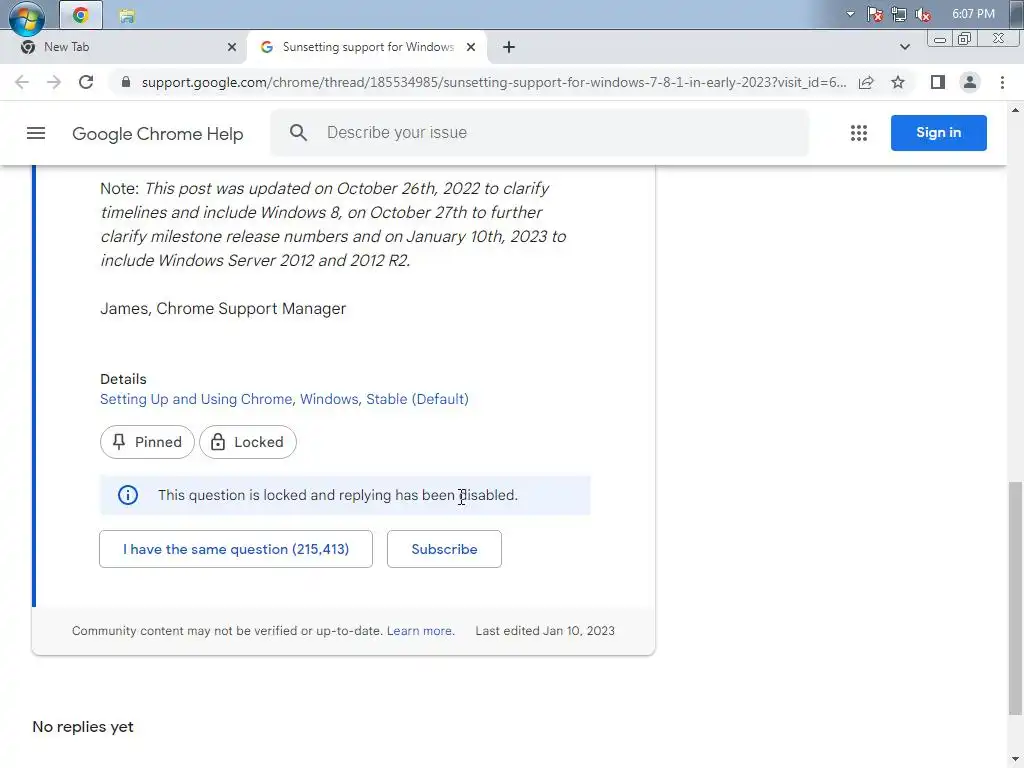This screenshot has height=768, width=1024.
Task: Open the Windows Start orb
Action: pyautogui.click(x=27, y=17)
